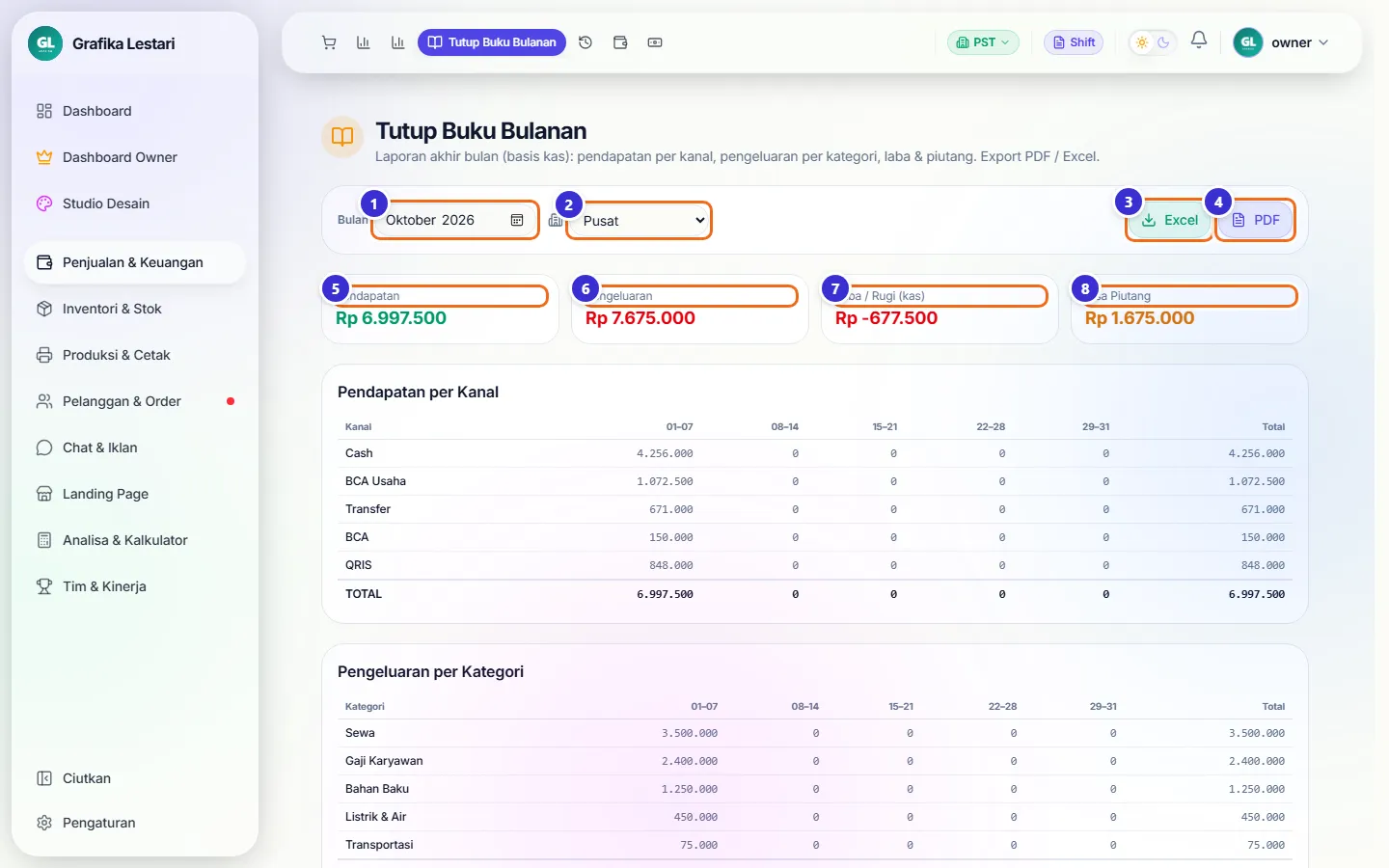Open Pengaturan settings

135,823
